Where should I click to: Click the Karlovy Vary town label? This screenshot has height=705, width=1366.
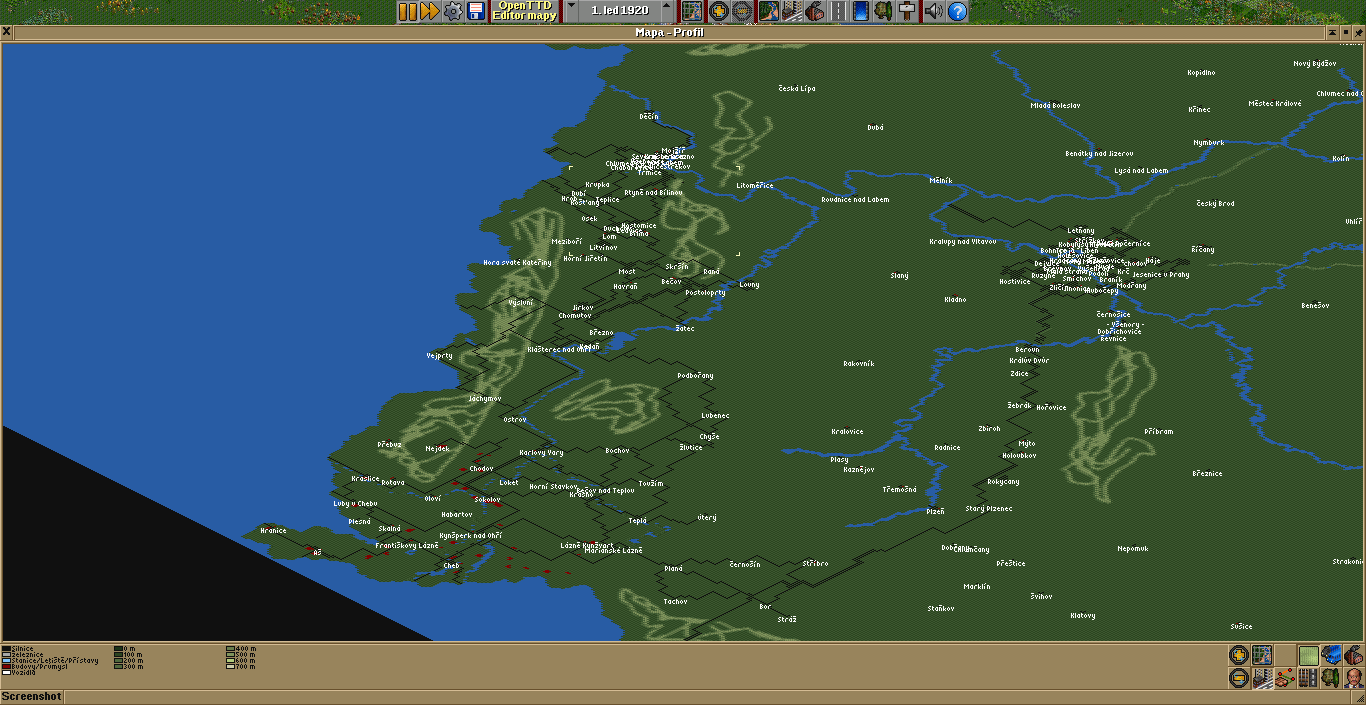click(541, 452)
